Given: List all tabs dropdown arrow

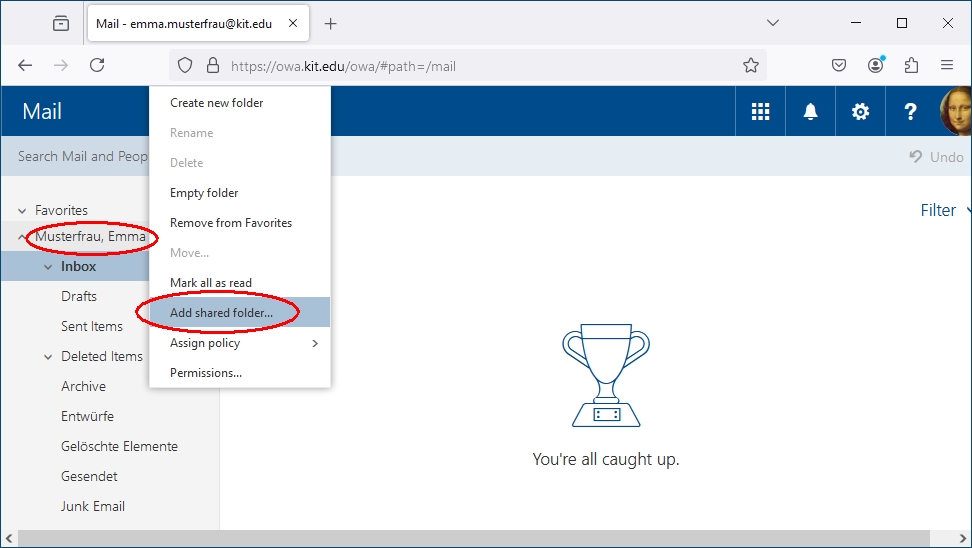Looking at the screenshot, I should (772, 23).
